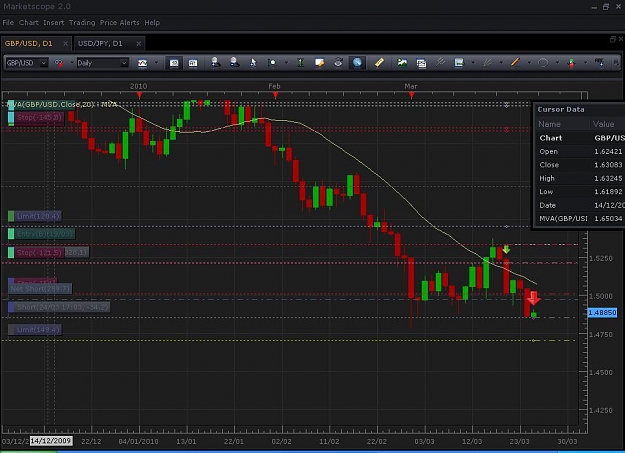The width and height of the screenshot is (625, 453).
Task: Click the zoom out magnifier icon
Action: (x=234, y=63)
